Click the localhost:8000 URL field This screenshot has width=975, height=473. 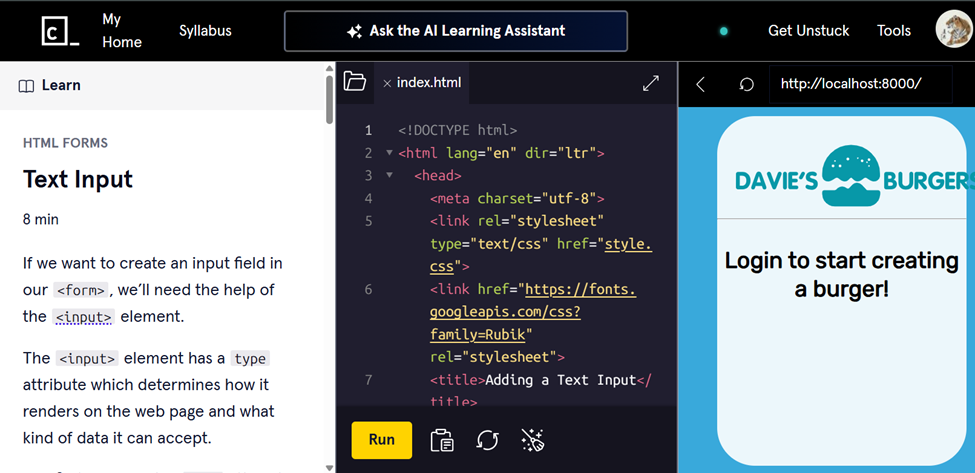[861, 84]
